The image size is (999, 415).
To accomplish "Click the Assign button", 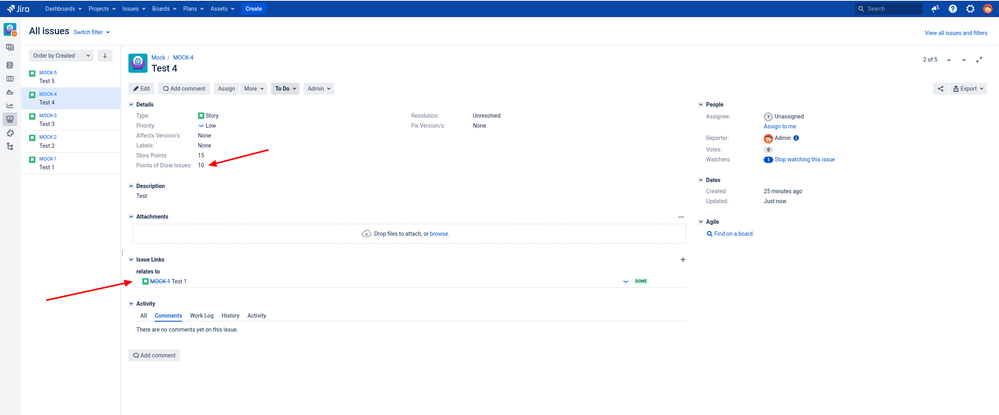I will pos(226,89).
